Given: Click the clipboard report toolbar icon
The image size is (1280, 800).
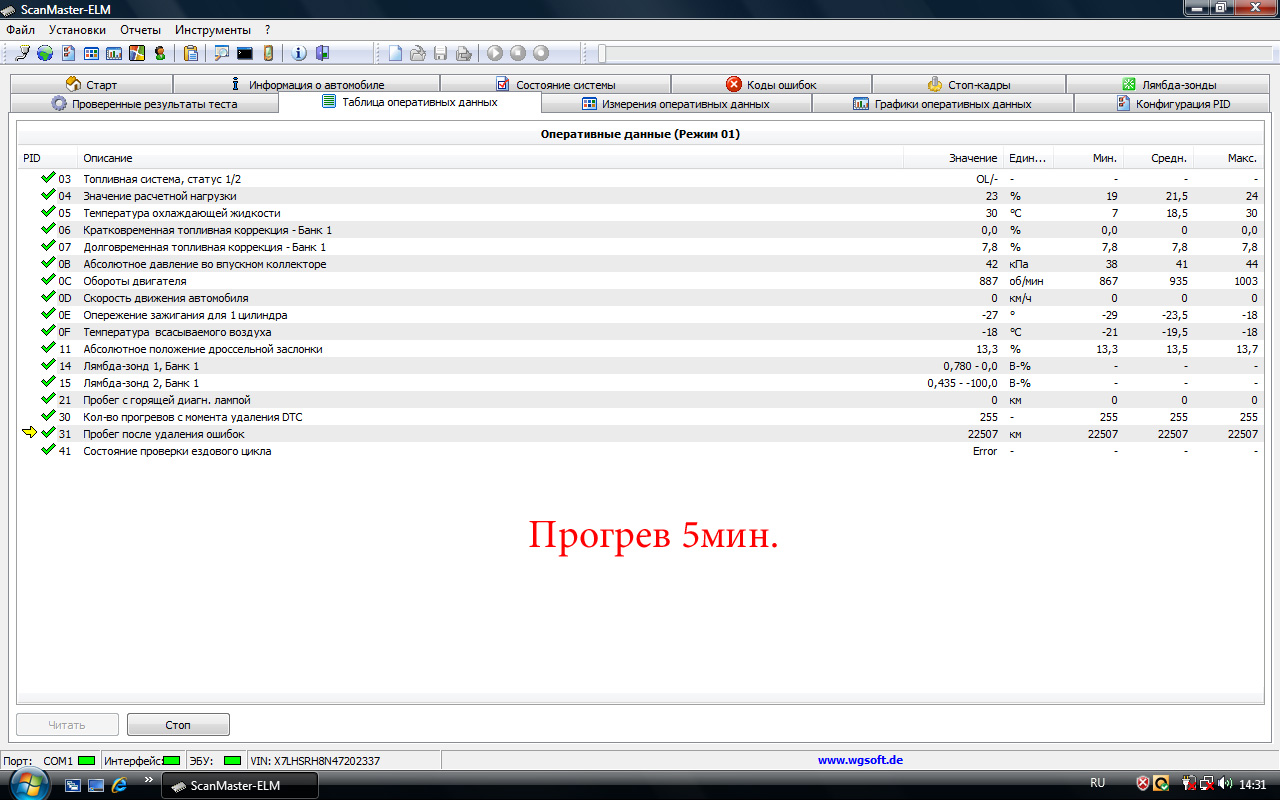Looking at the screenshot, I should coord(191,53).
